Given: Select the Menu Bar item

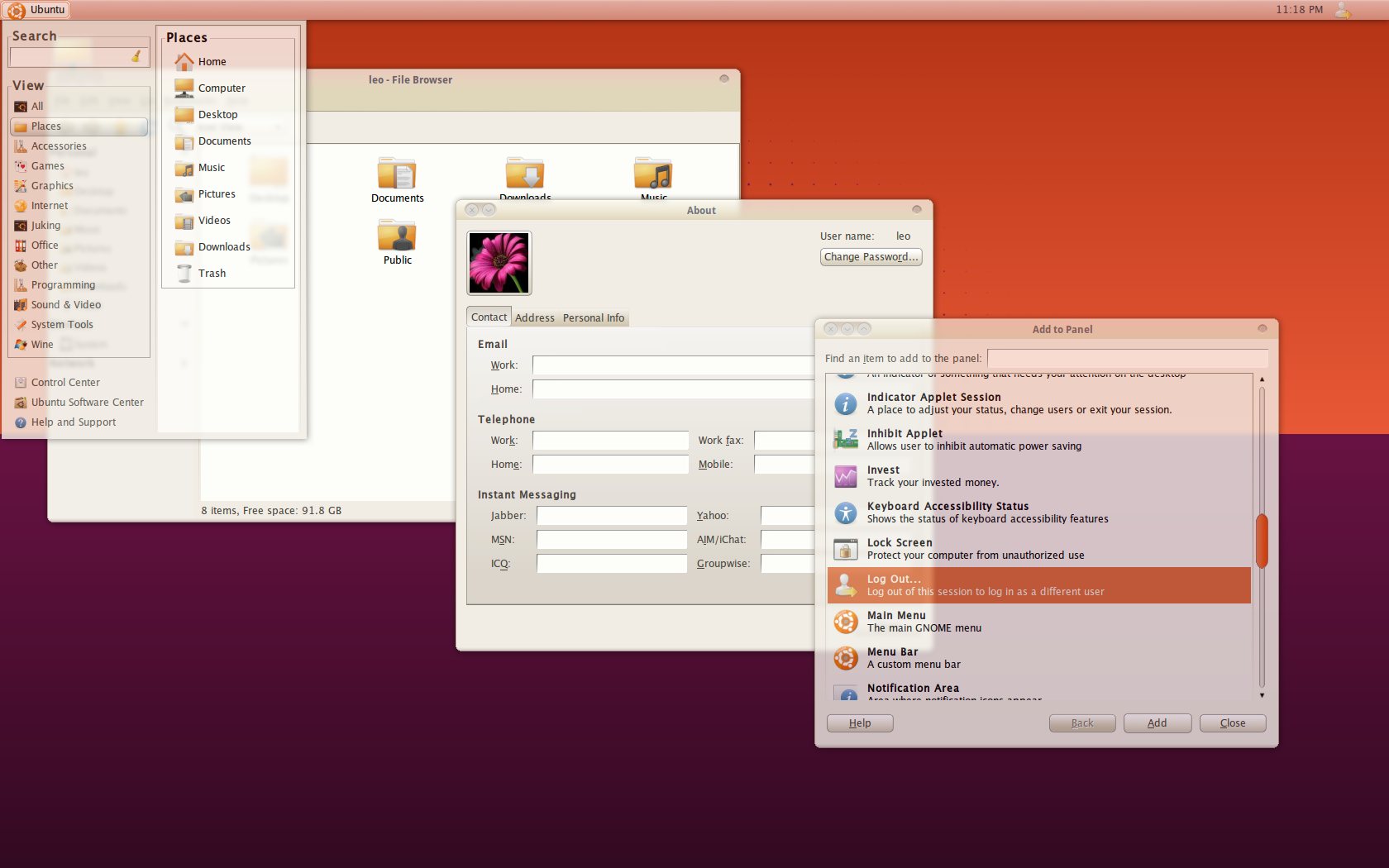Looking at the screenshot, I should [x=1039, y=658].
